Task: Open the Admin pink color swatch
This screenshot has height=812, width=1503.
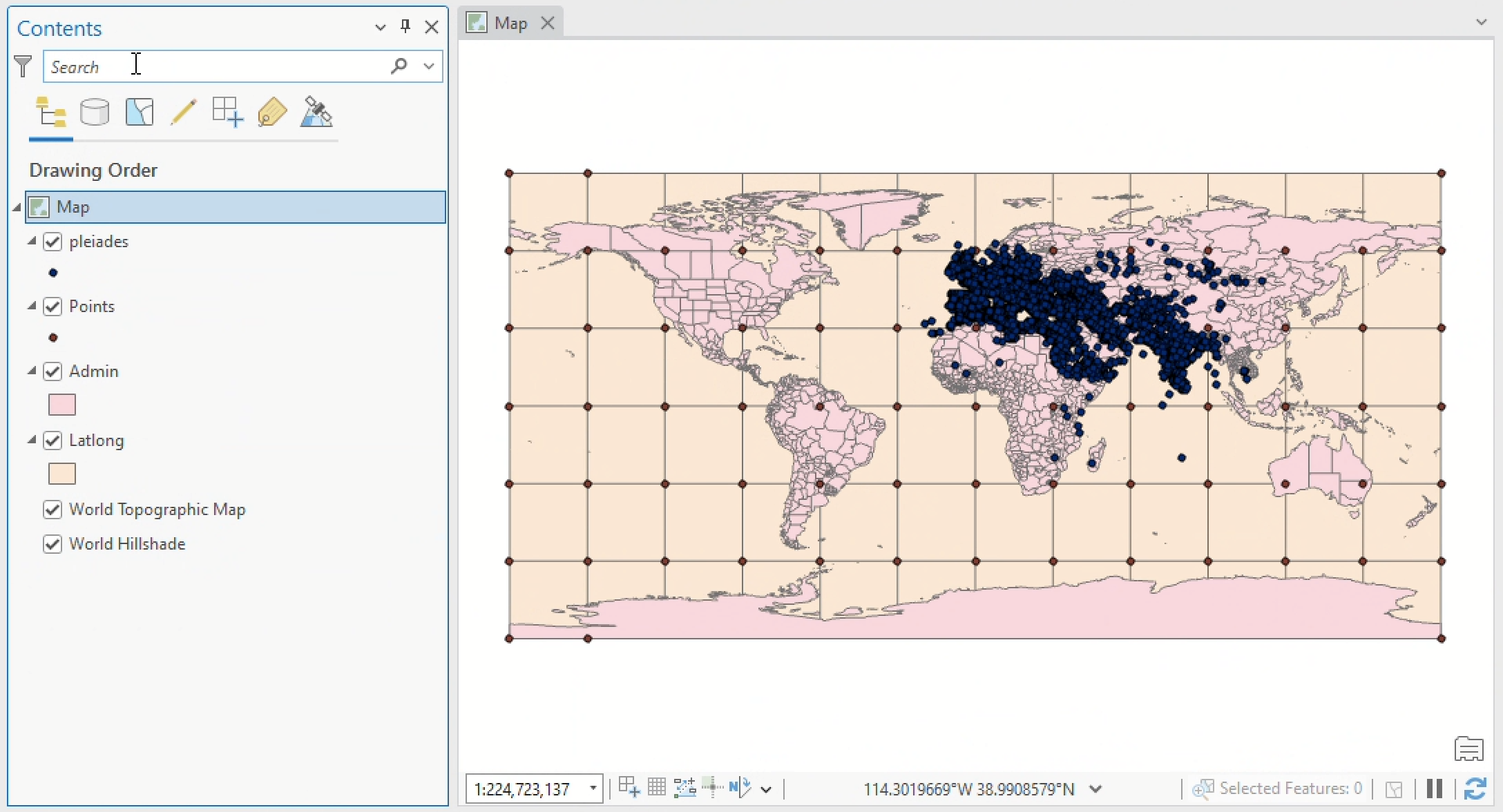Action: tap(62, 405)
